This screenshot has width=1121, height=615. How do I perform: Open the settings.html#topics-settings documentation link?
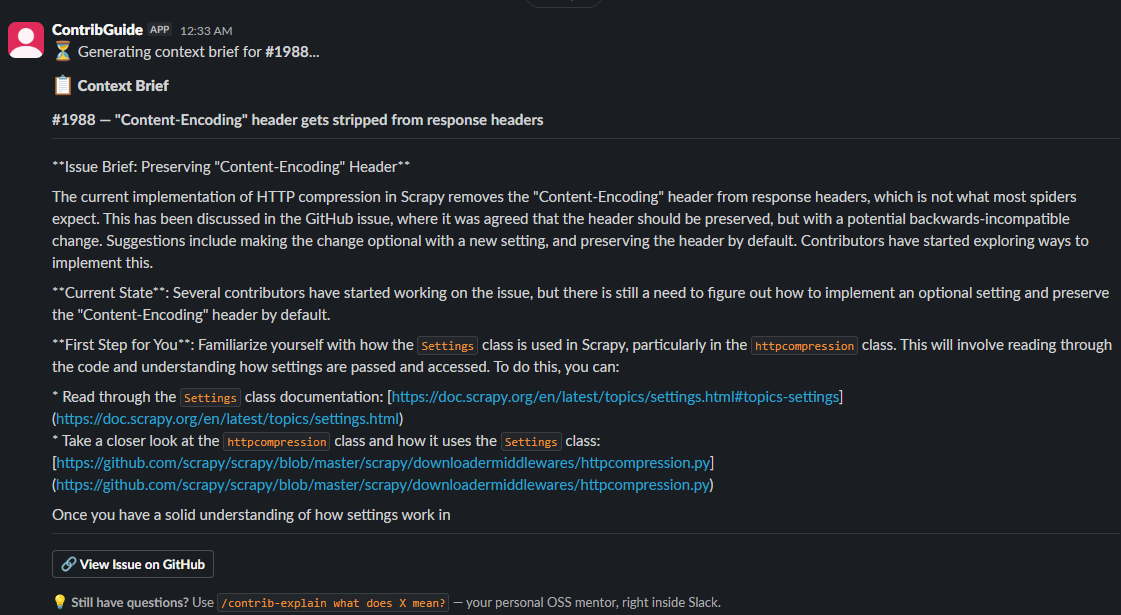click(x=615, y=397)
